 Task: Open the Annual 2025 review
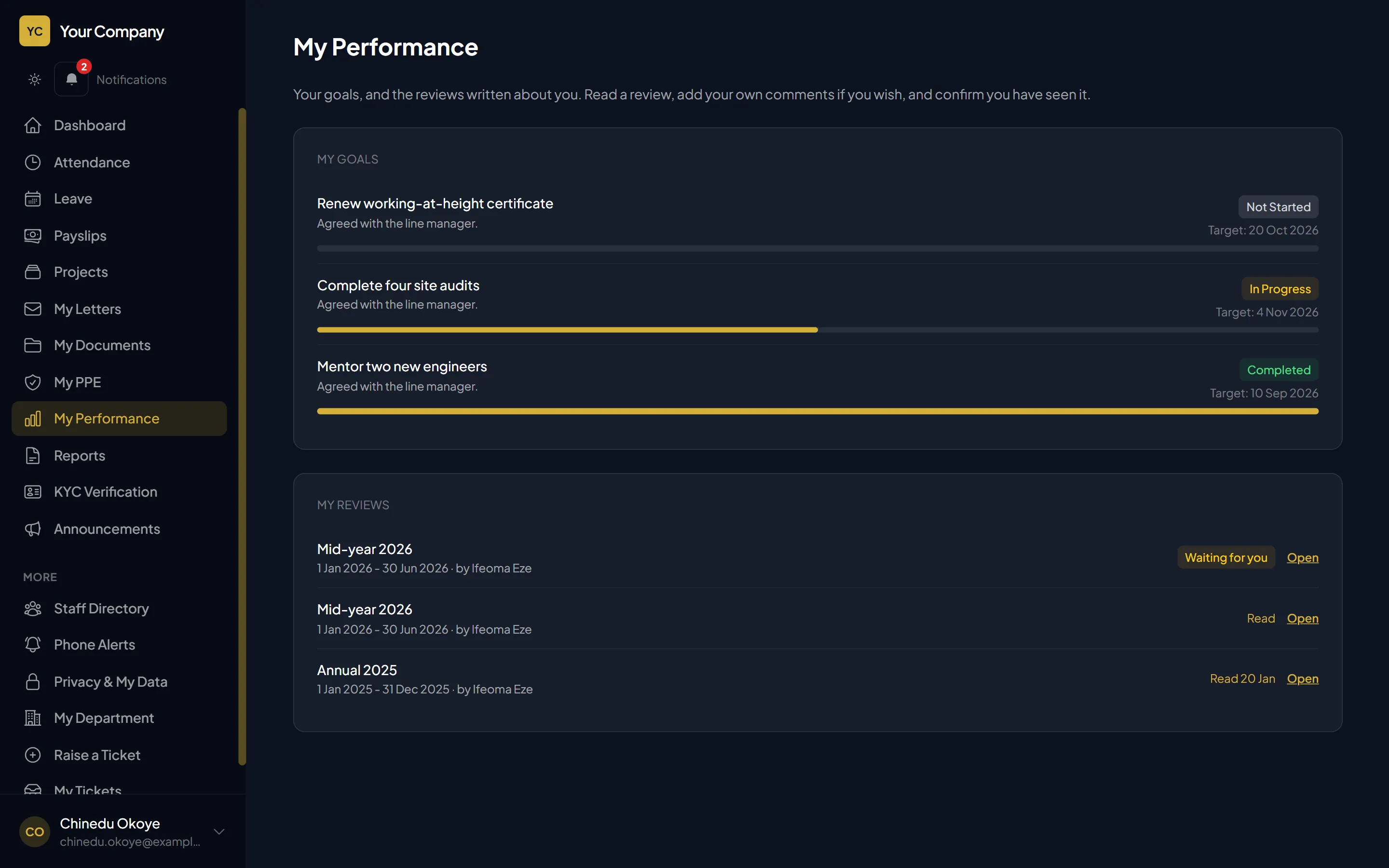[1302, 678]
